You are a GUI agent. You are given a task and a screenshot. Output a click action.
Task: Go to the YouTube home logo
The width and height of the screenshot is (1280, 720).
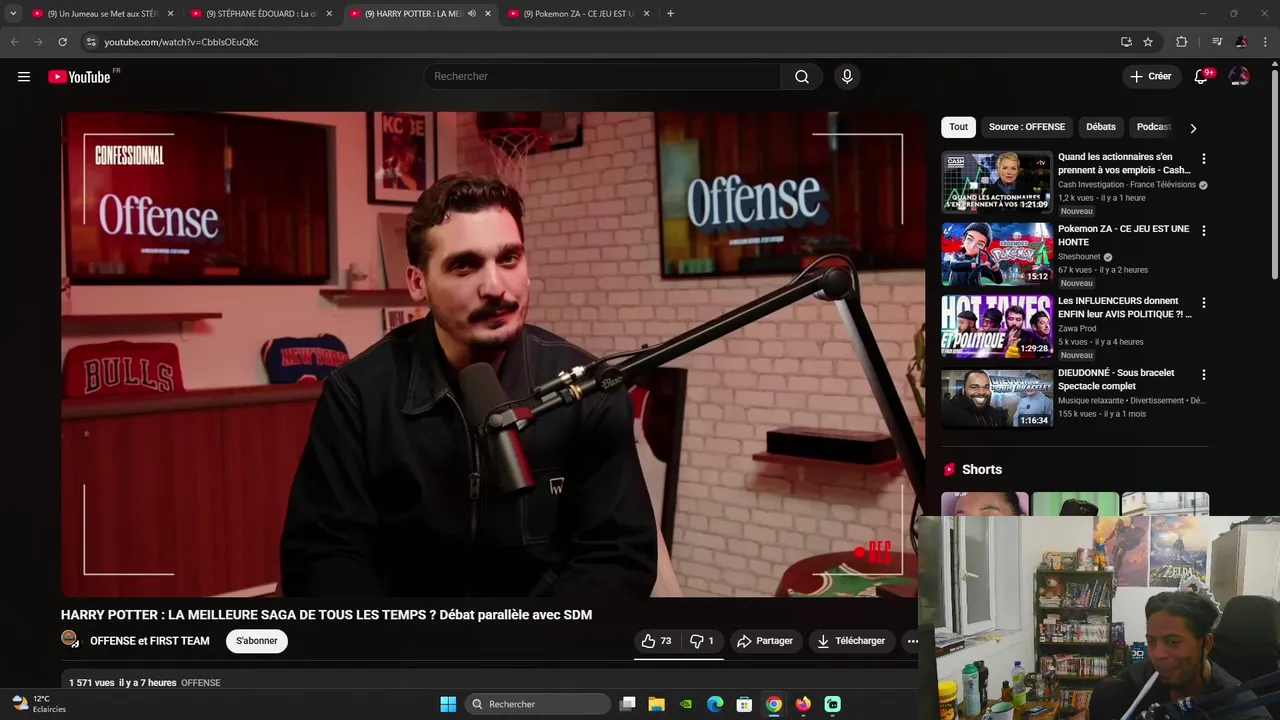tap(79, 77)
